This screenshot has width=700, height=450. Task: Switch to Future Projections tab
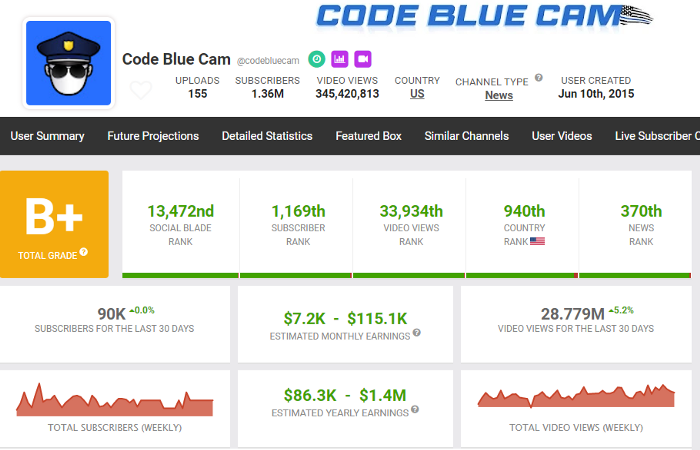pos(153,136)
